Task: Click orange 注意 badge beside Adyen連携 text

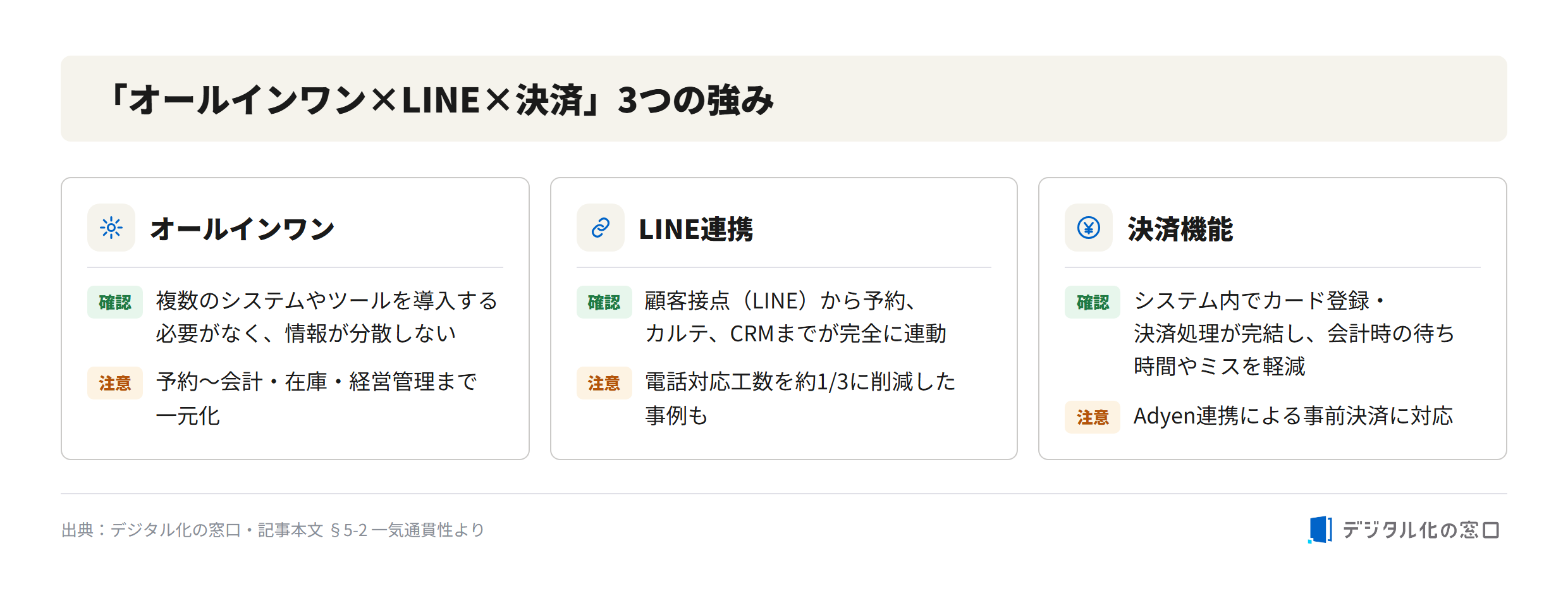Action: (x=1093, y=417)
